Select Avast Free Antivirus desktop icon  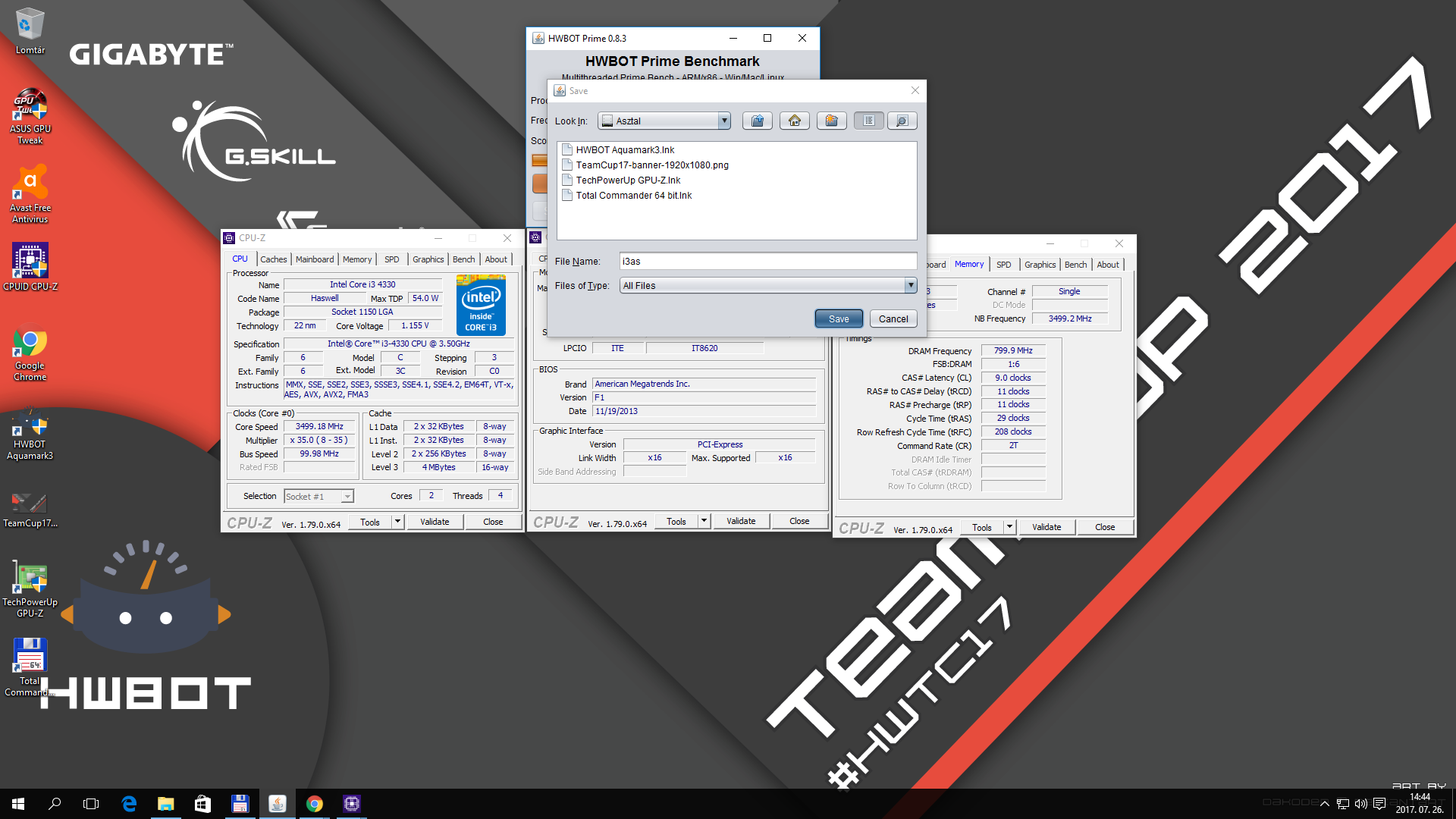pyautogui.click(x=30, y=196)
